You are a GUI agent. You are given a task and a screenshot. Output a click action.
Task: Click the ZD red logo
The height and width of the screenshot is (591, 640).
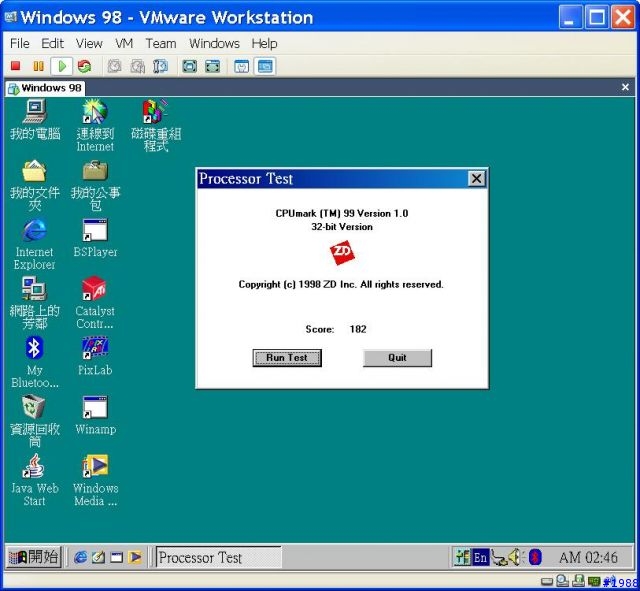(x=342, y=253)
